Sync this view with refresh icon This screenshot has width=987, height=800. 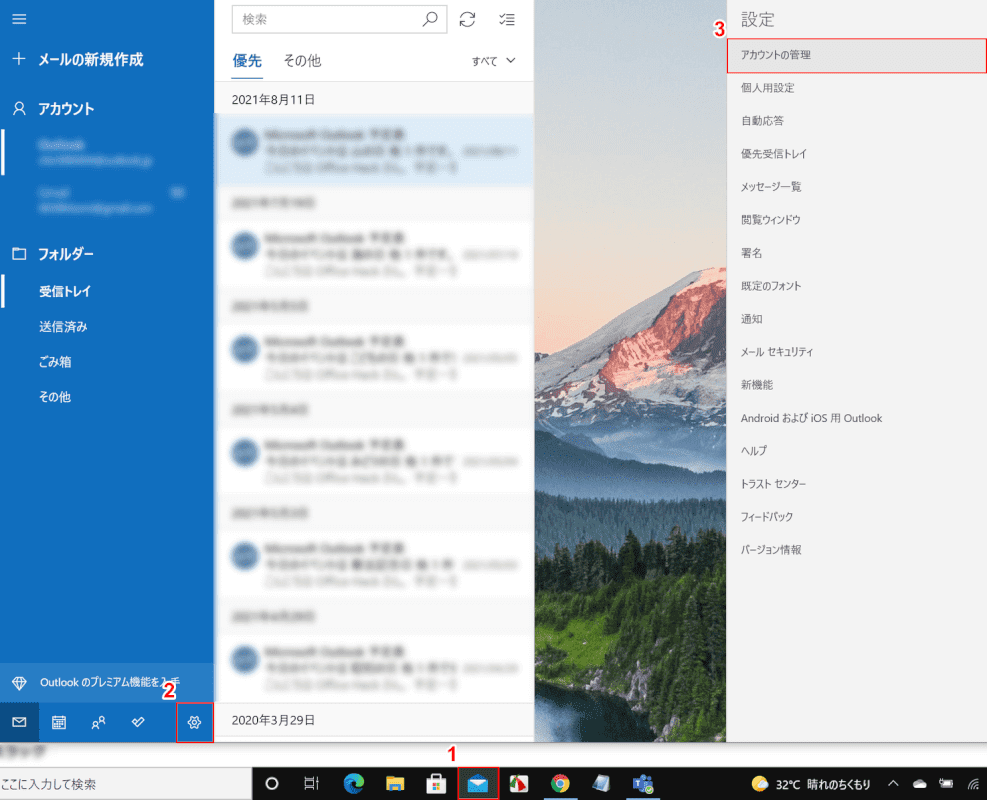(x=467, y=20)
